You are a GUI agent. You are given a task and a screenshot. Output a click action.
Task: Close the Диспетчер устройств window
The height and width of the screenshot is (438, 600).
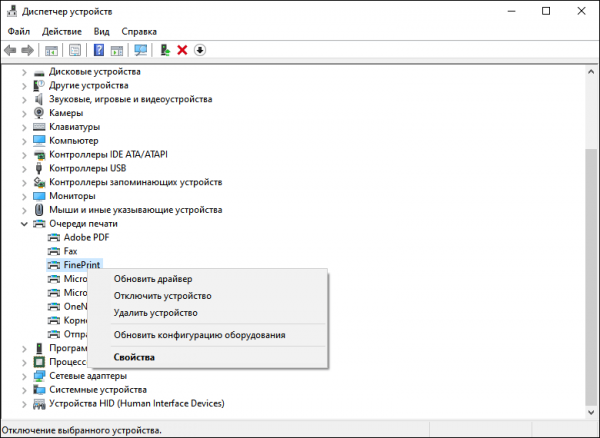tap(581, 11)
